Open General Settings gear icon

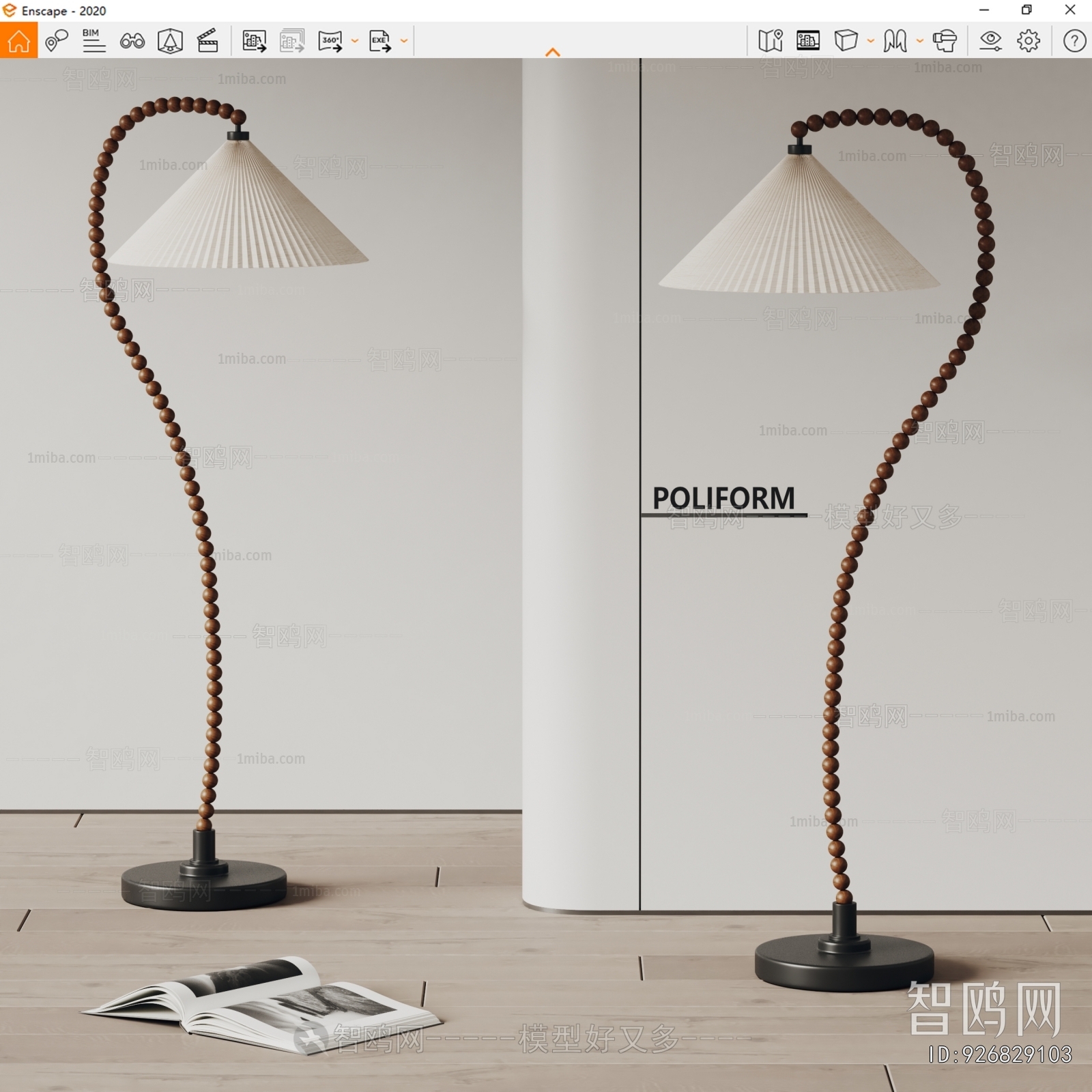[x=1029, y=41]
